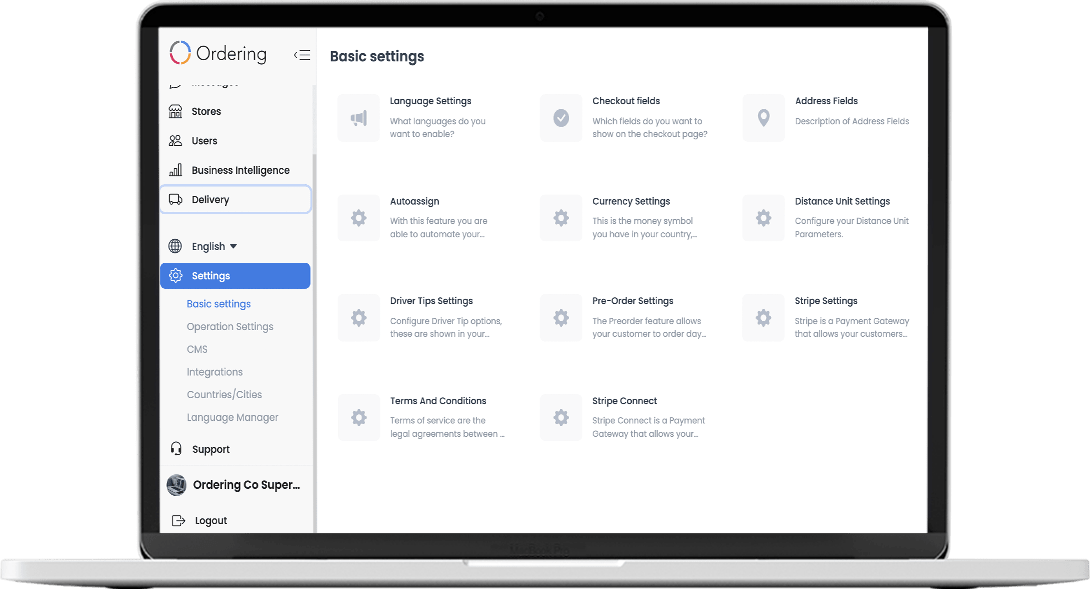Open the English language dropdown arrow
The height and width of the screenshot is (589, 1090).
234,246
